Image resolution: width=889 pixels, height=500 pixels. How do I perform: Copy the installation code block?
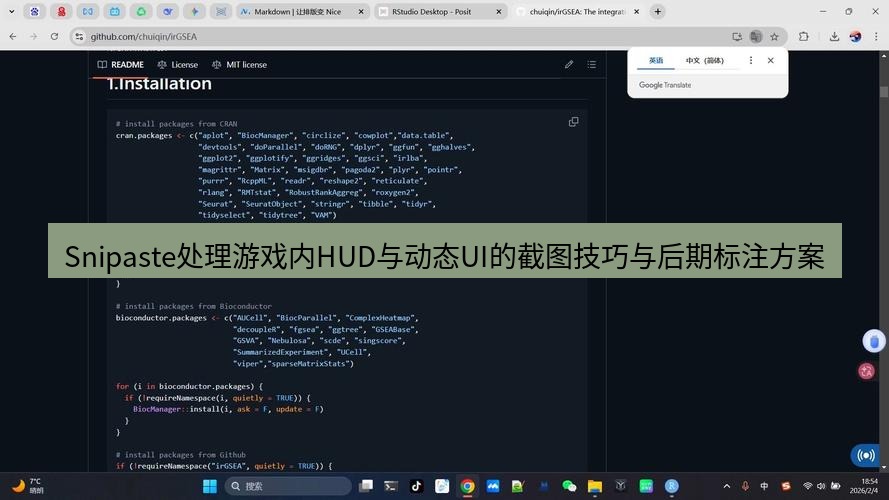573,122
